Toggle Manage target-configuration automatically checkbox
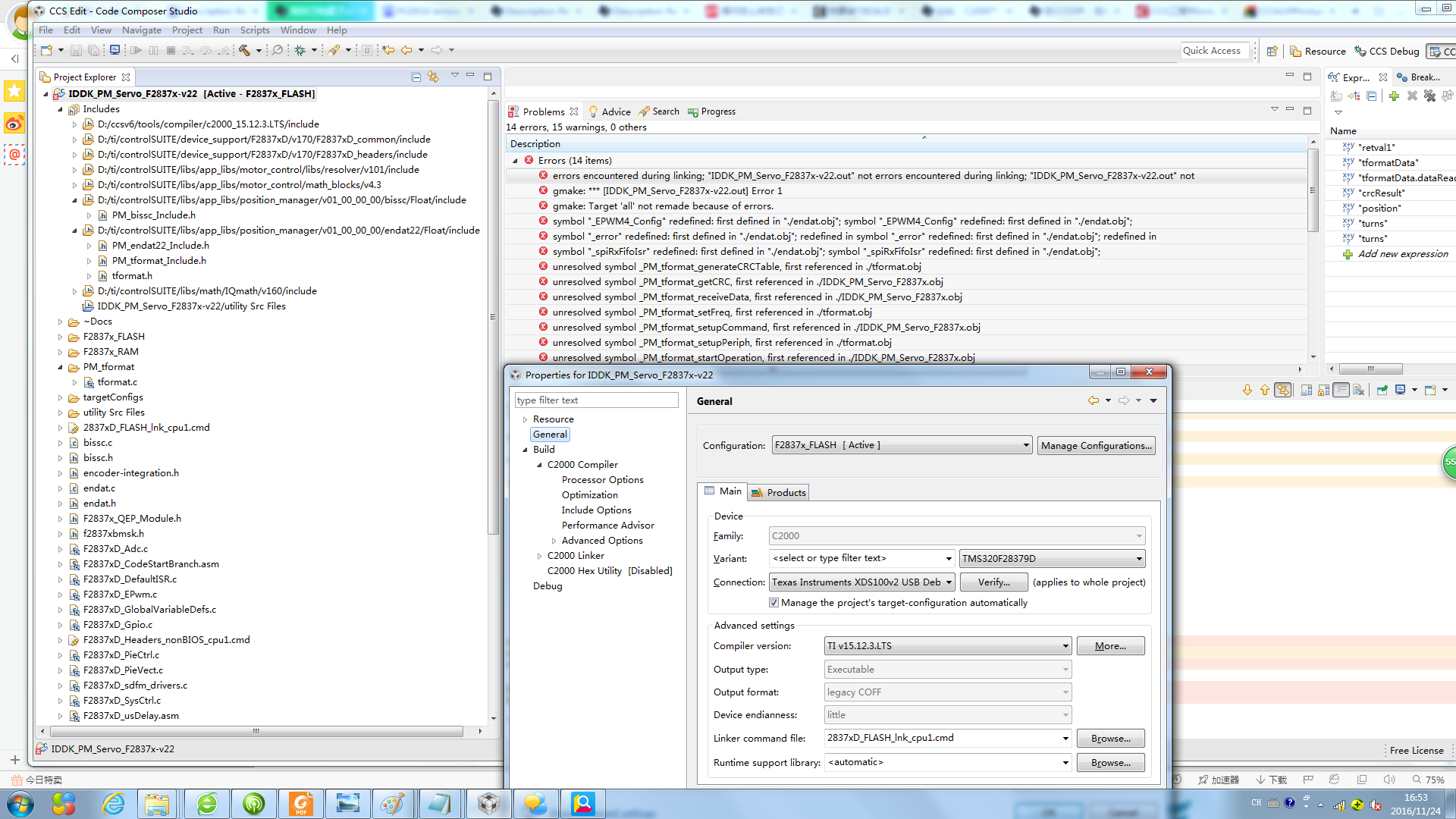1456x819 pixels. coord(773,603)
